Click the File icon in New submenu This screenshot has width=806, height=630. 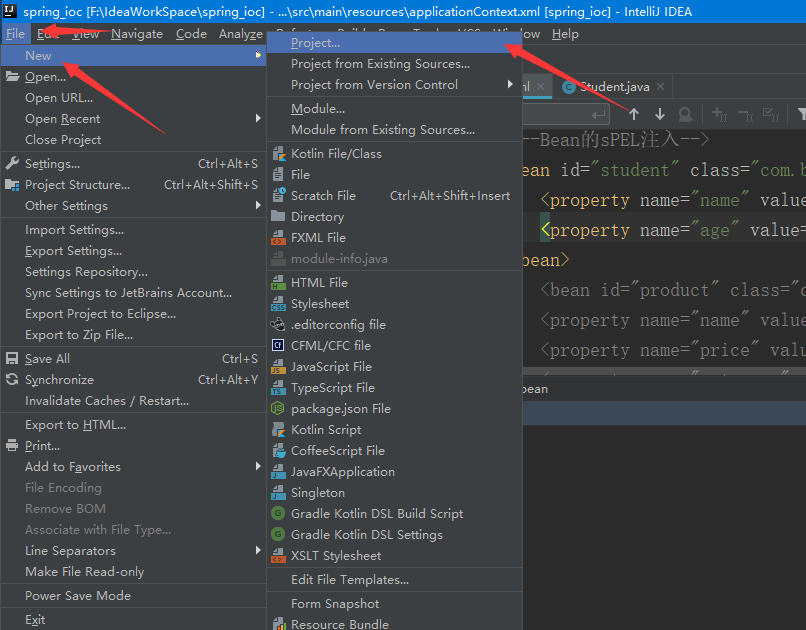(278, 175)
